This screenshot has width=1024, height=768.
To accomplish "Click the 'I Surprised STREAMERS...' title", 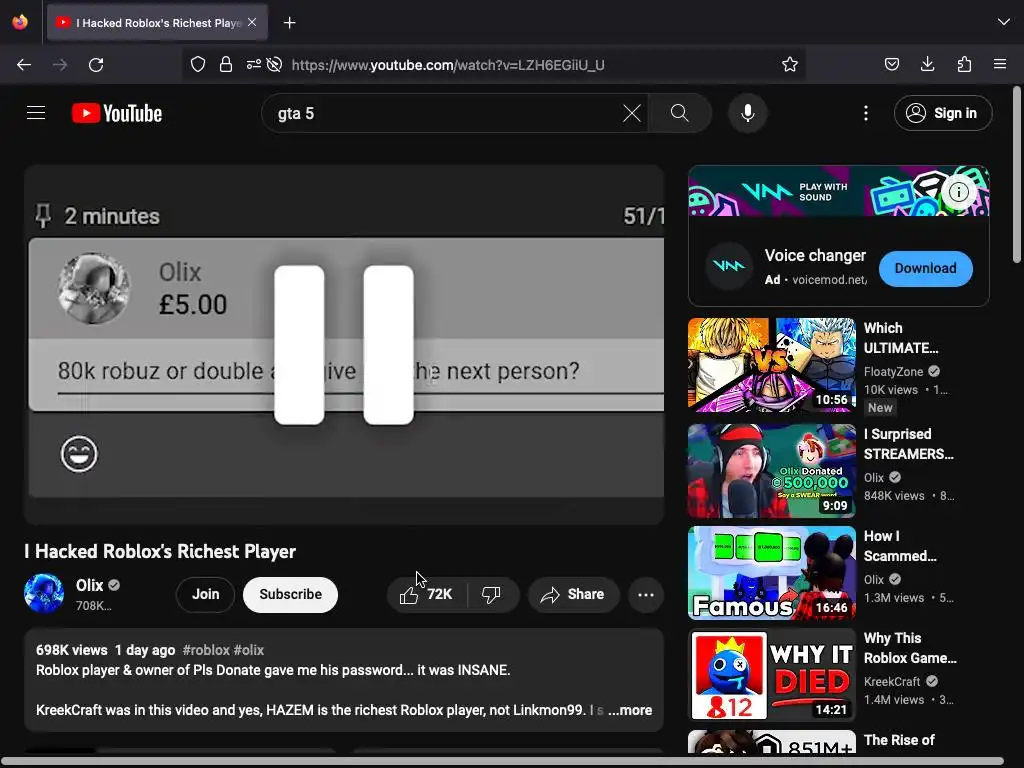I will [x=908, y=443].
